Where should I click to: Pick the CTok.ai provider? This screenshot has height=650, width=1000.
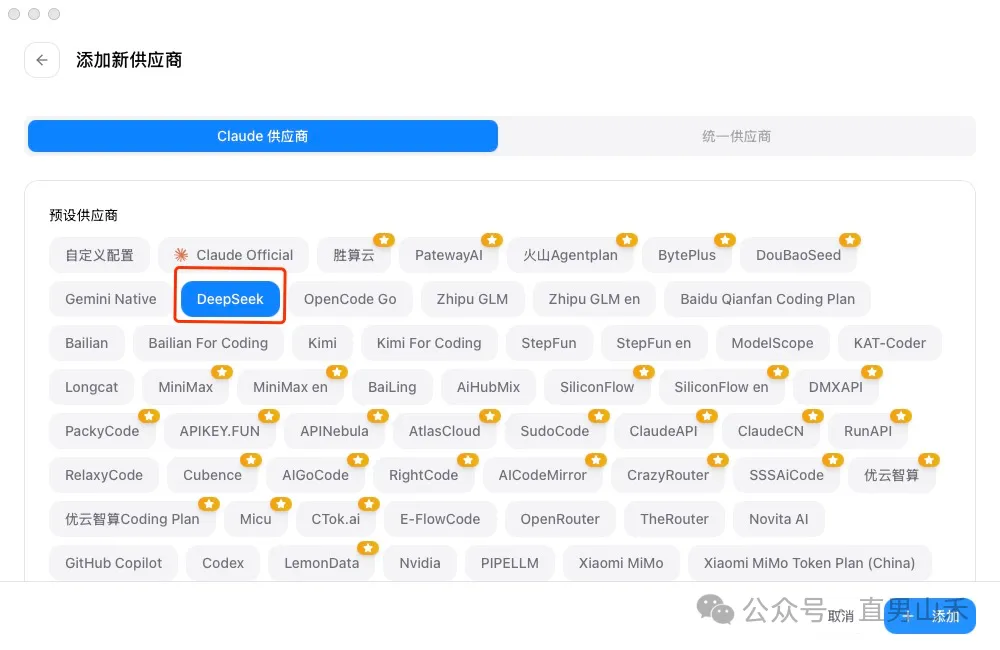coord(335,519)
